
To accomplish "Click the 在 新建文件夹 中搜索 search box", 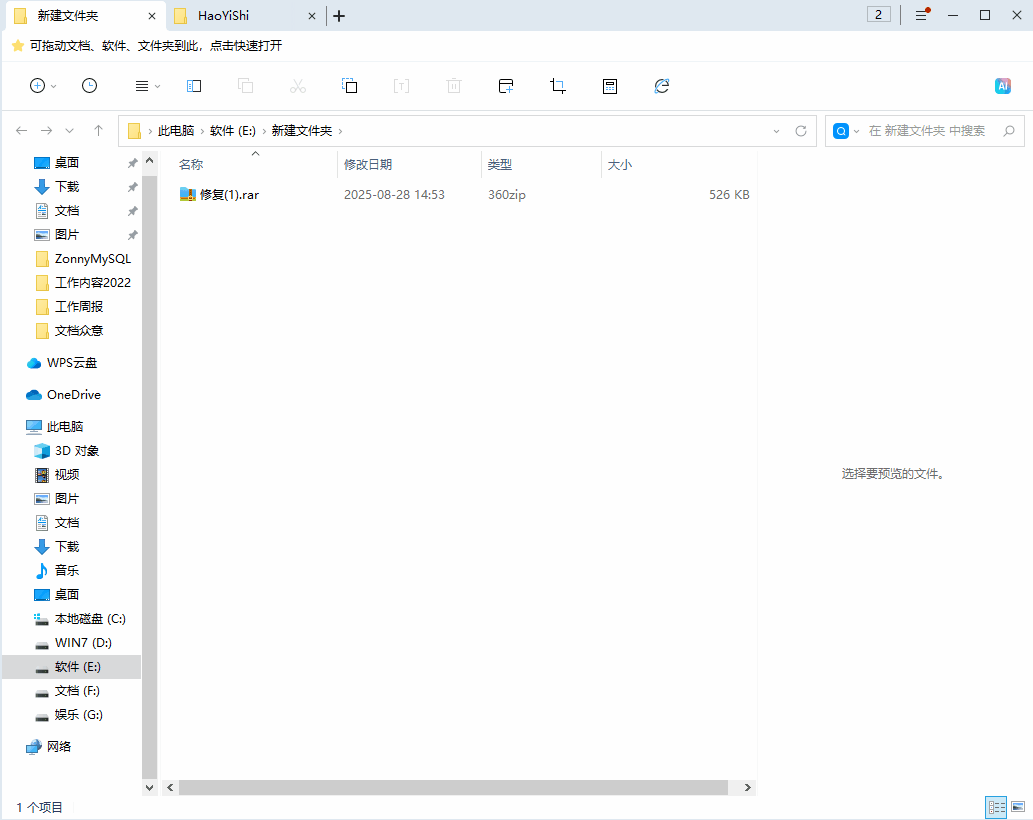I will [927, 131].
